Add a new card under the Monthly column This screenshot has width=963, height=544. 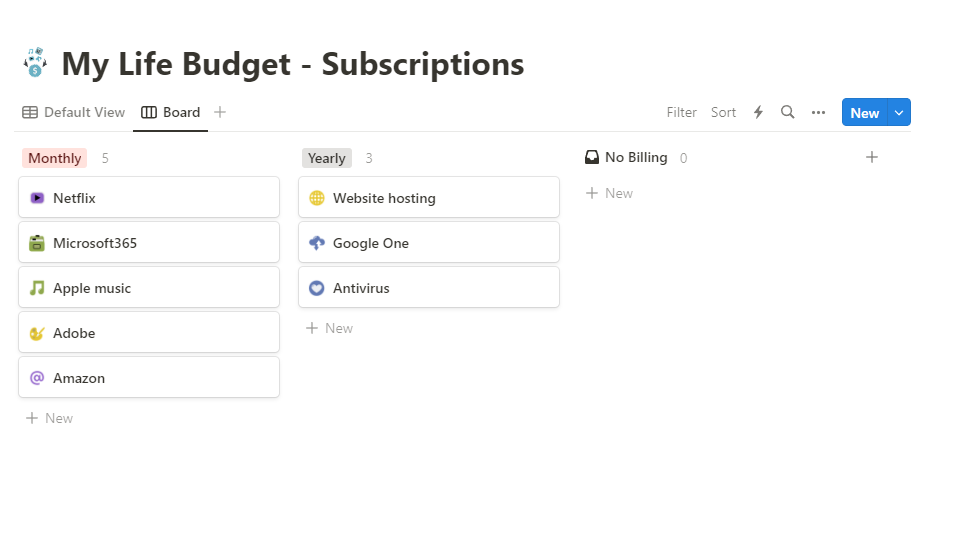49,418
